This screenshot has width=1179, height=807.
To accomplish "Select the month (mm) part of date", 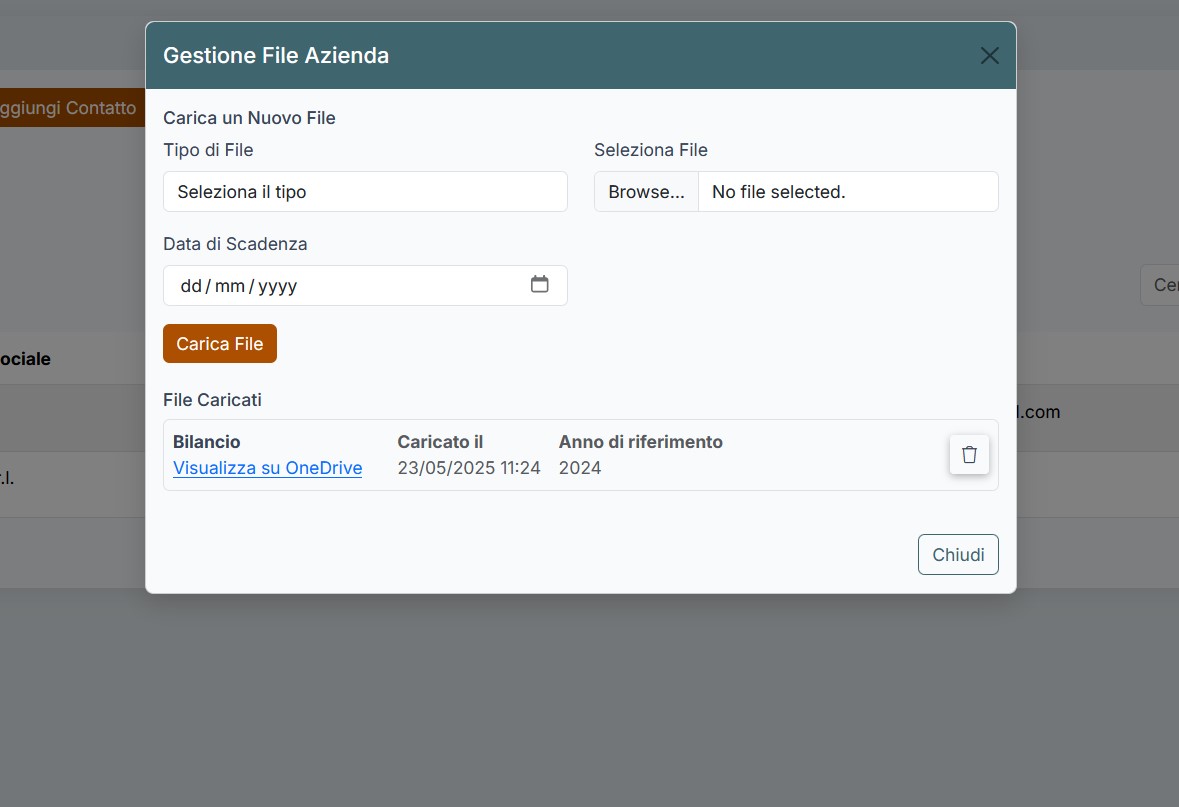I will [x=230, y=286].
